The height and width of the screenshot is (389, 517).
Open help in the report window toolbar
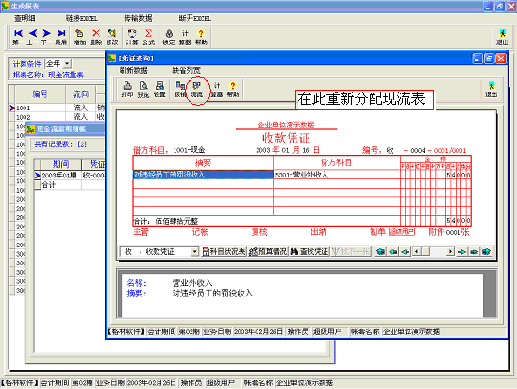[x=201, y=36]
